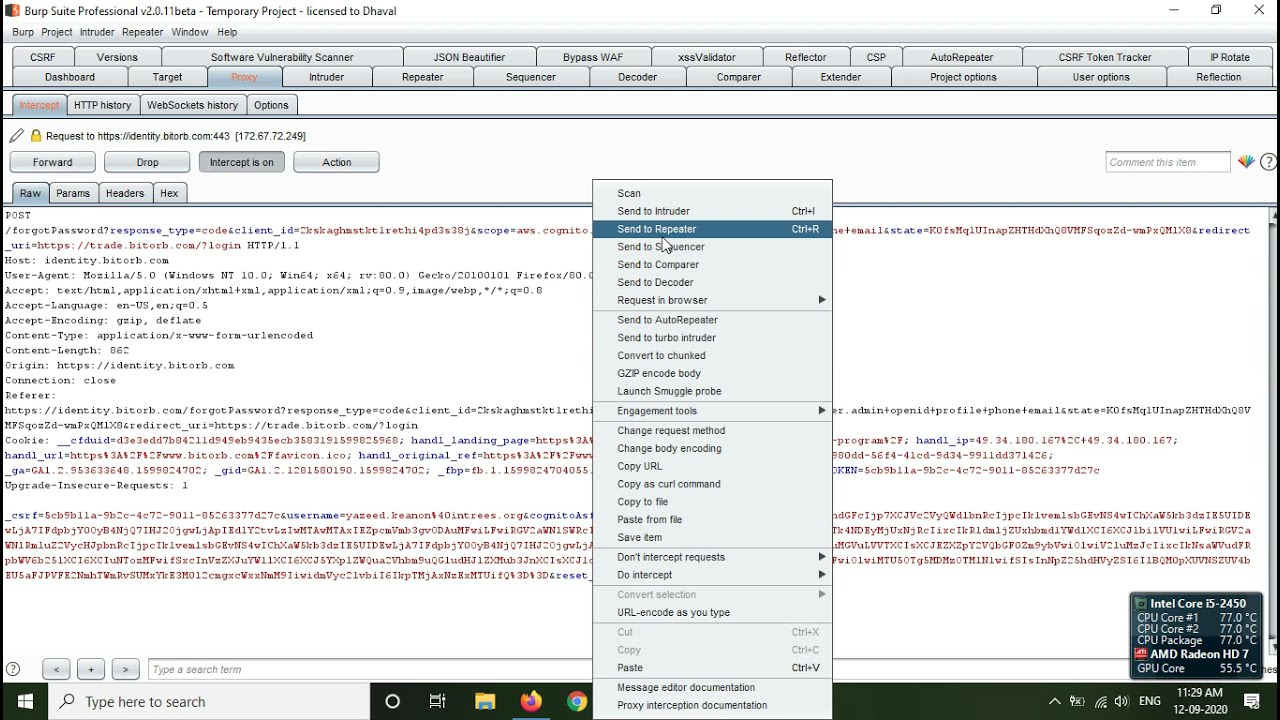Open the Decoder tool tab
Screen dimensions: 1280x720
click(637, 77)
